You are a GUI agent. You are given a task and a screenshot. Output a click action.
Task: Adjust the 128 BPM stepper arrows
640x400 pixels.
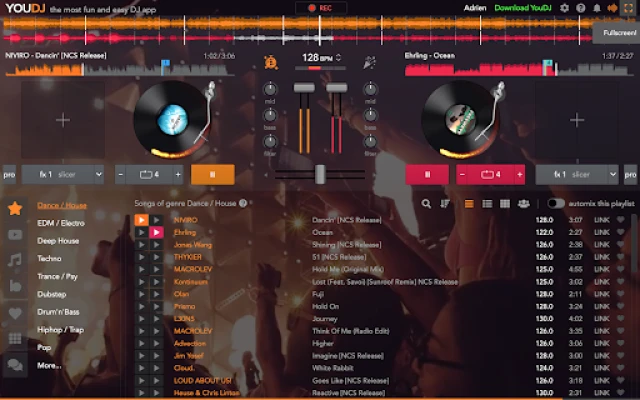(x=338, y=58)
